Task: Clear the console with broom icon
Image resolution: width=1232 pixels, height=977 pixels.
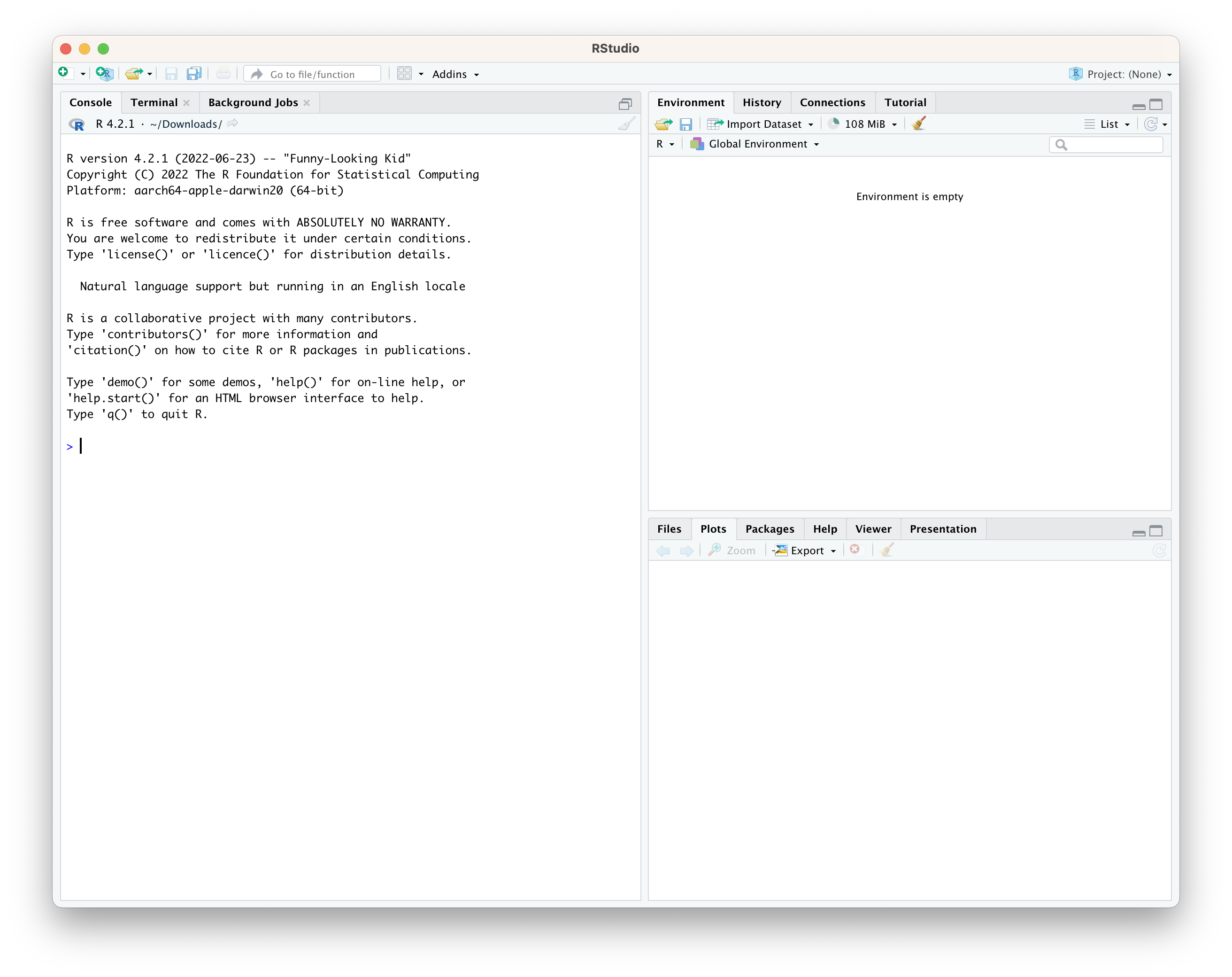Action: click(627, 124)
